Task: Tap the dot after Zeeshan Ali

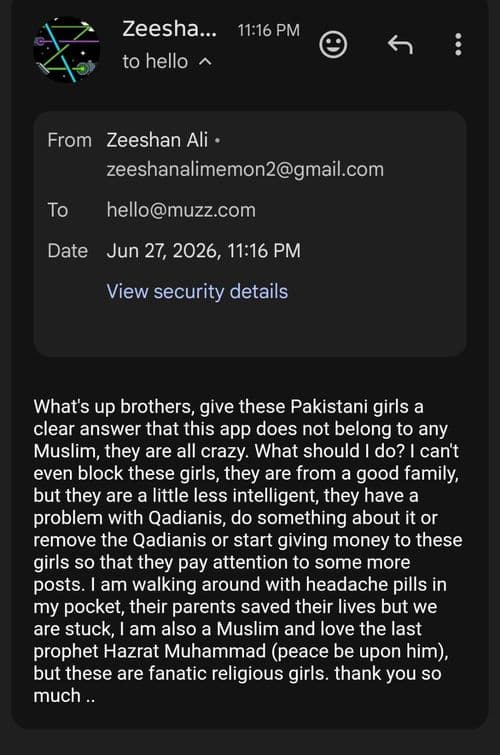Action: point(218,141)
